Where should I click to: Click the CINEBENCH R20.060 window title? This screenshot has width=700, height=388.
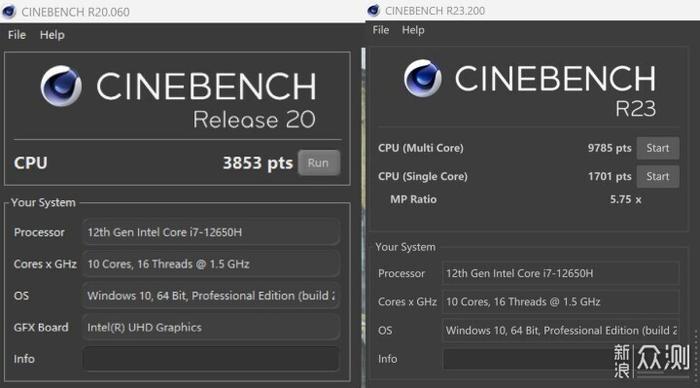(75, 12)
